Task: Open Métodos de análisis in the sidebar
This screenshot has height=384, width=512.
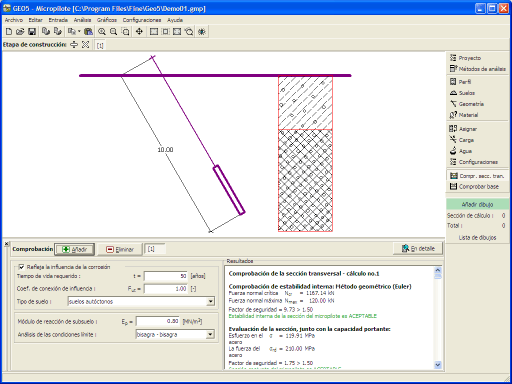Action: click(x=477, y=69)
